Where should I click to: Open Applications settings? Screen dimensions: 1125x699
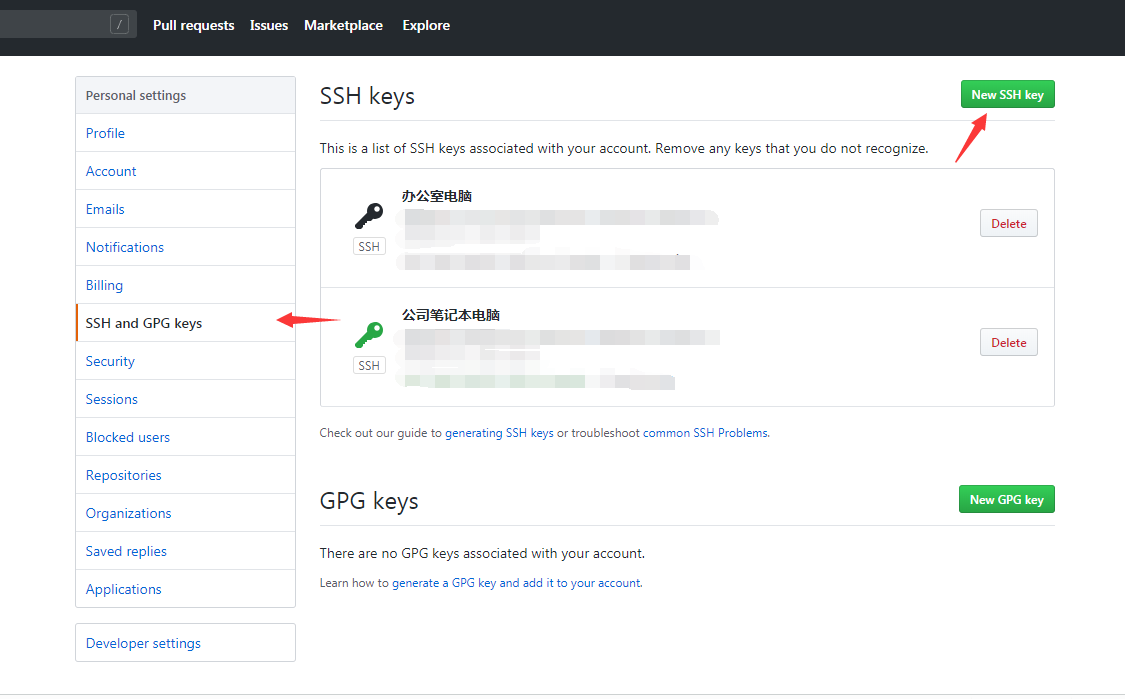[185, 590]
